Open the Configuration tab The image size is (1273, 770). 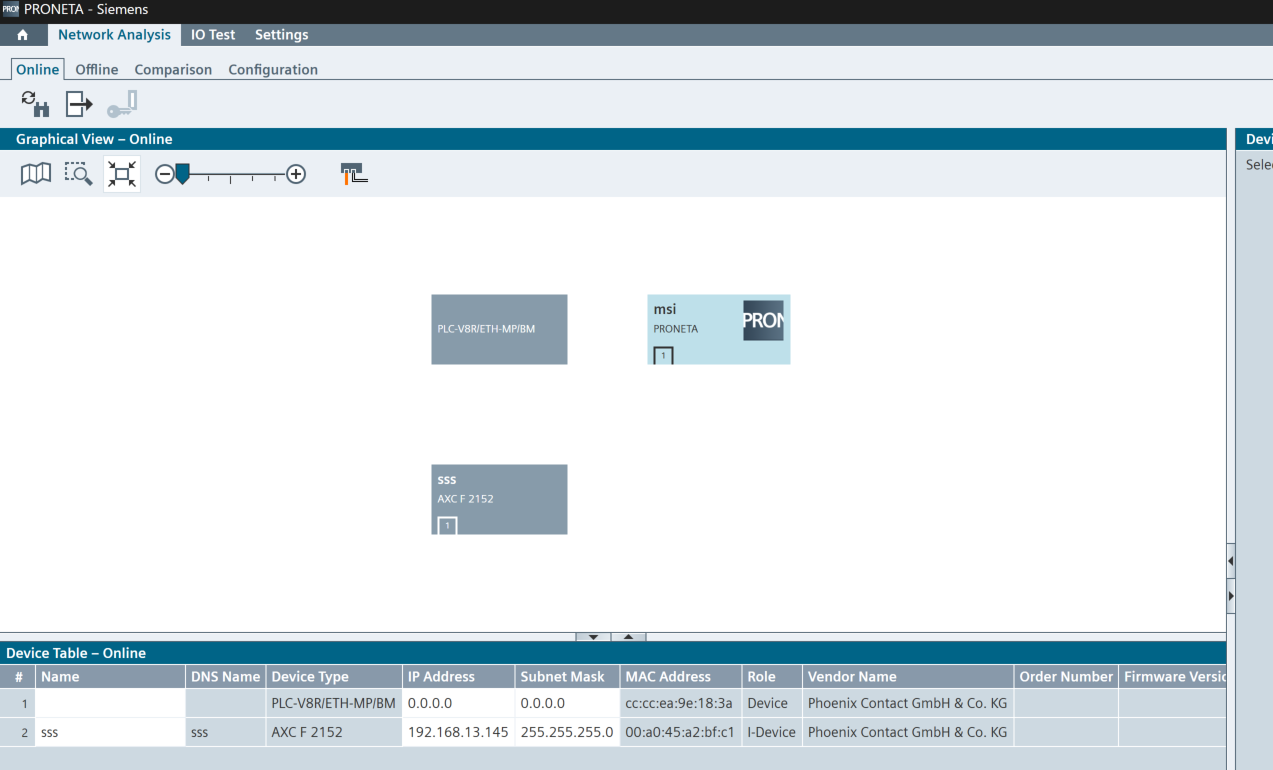coord(273,70)
